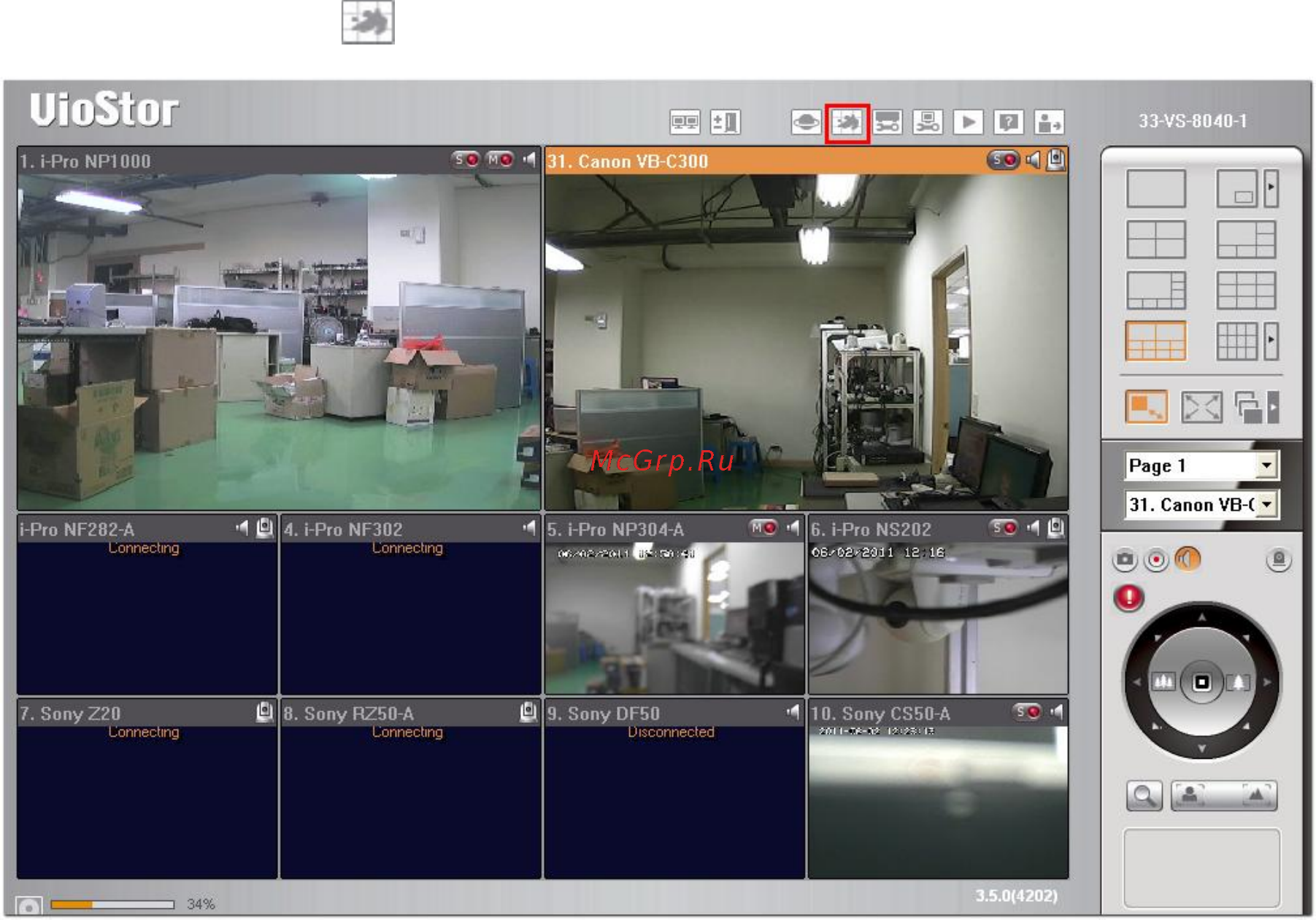The image size is (1316, 920).
Task: Open the playback page icon
Action: coord(969,122)
